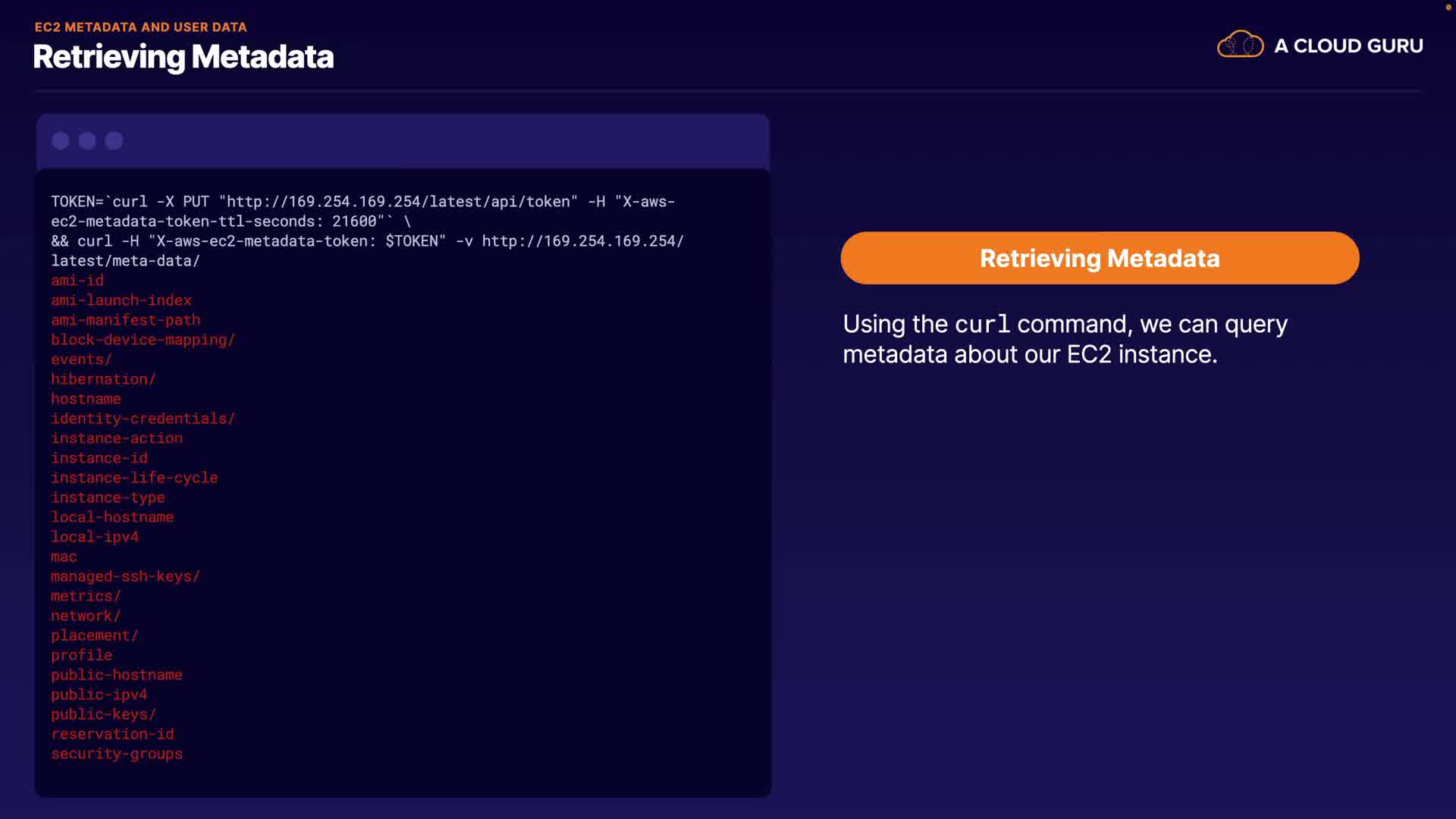Click the third dot in terminal title bar
1456x819 pixels.
click(114, 141)
